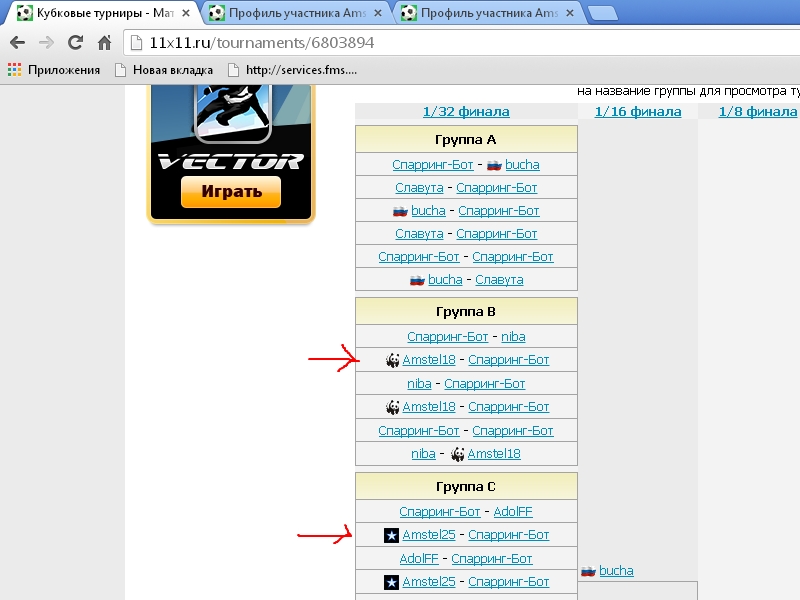The width and height of the screenshot is (800, 600).
Task: Close the Кубковые турниры tab
Action: [186, 13]
